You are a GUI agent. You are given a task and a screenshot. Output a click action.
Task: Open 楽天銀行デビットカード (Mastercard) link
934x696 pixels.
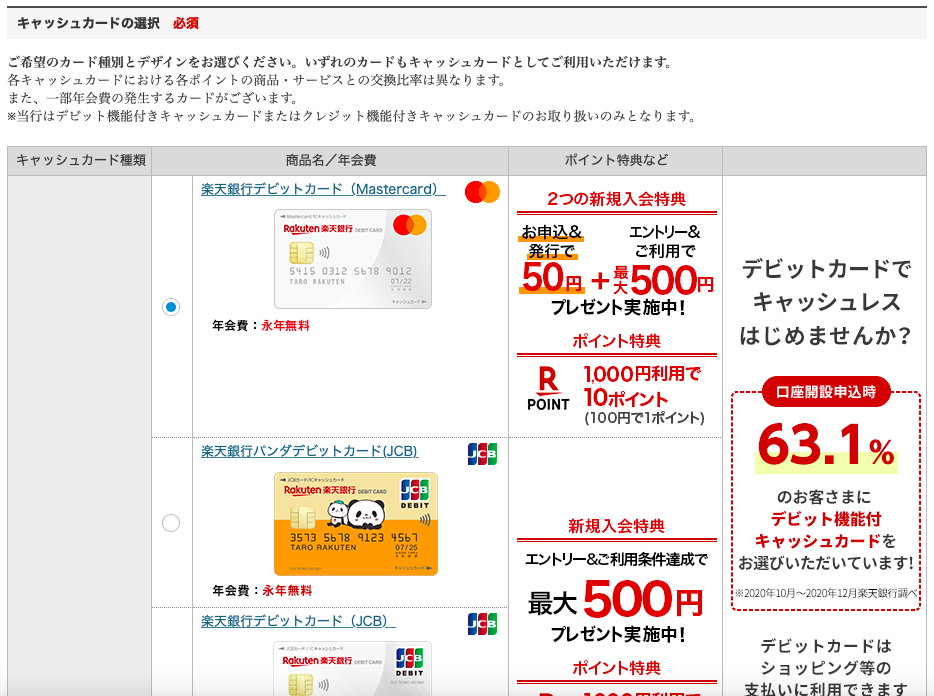pos(323,189)
